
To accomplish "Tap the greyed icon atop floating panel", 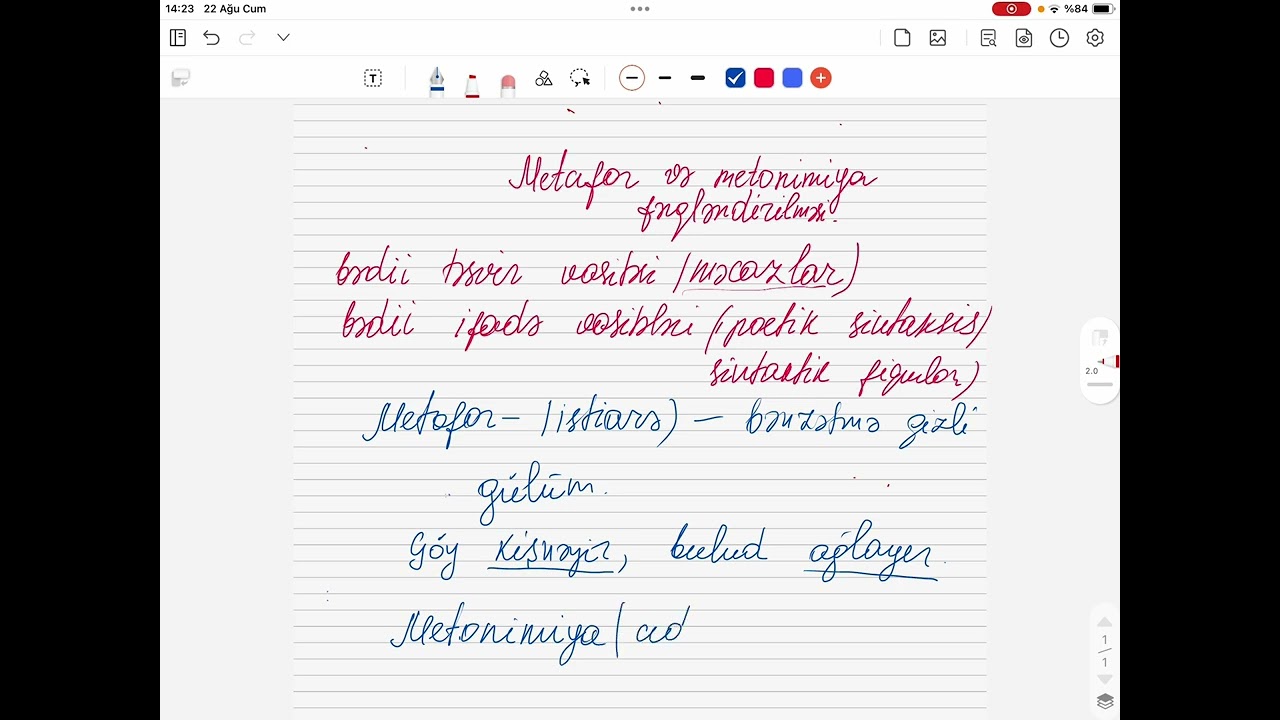I will pos(1100,338).
